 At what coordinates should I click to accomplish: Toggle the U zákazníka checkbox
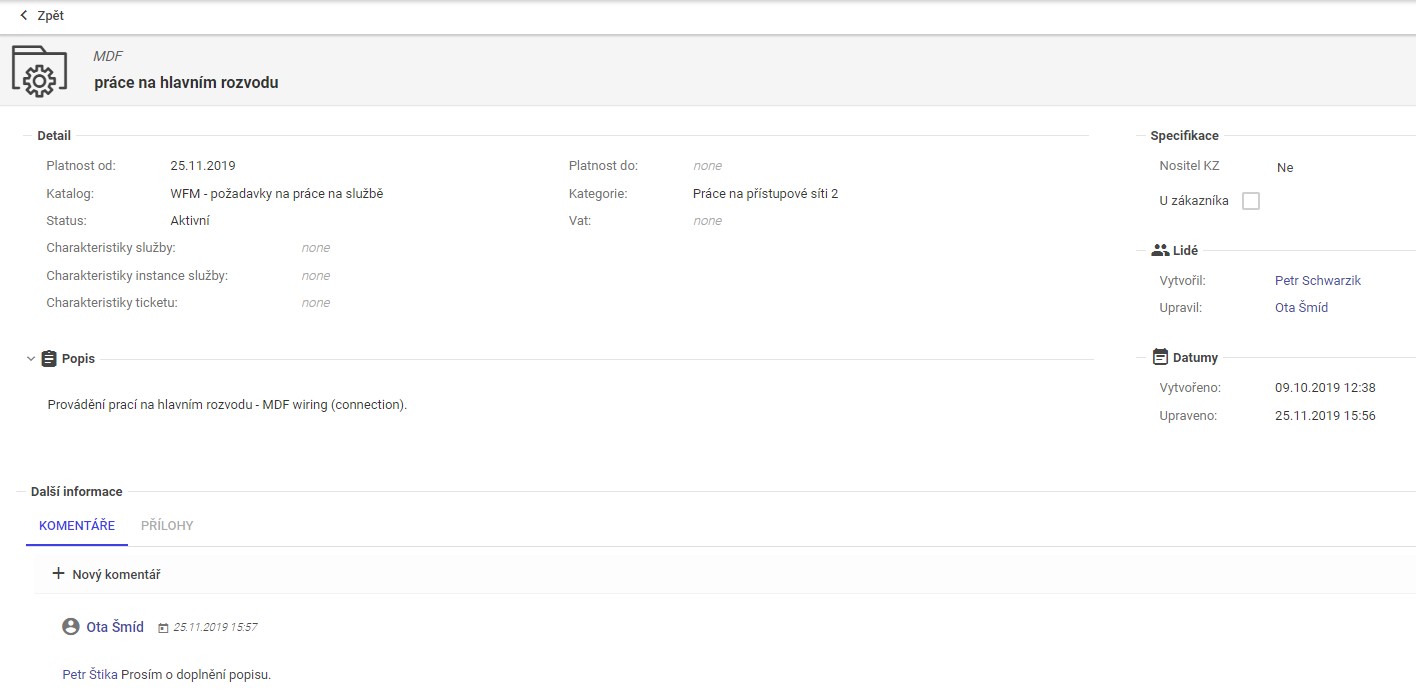click(1250, 201)
